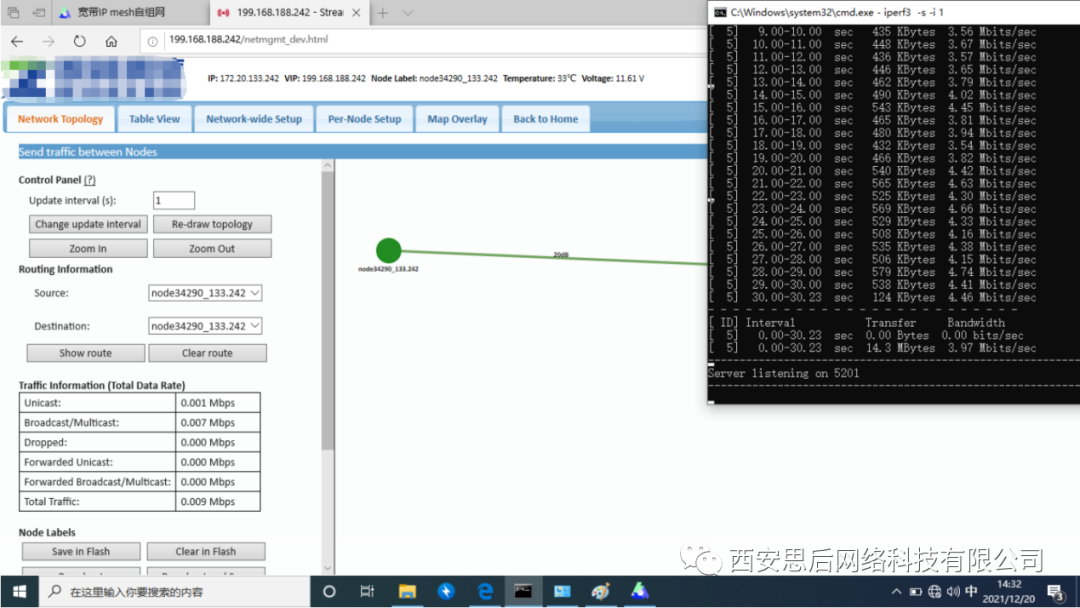Click the control panel scrollbar down arrow
The image size is (1080, 608).
pos(328,568)
